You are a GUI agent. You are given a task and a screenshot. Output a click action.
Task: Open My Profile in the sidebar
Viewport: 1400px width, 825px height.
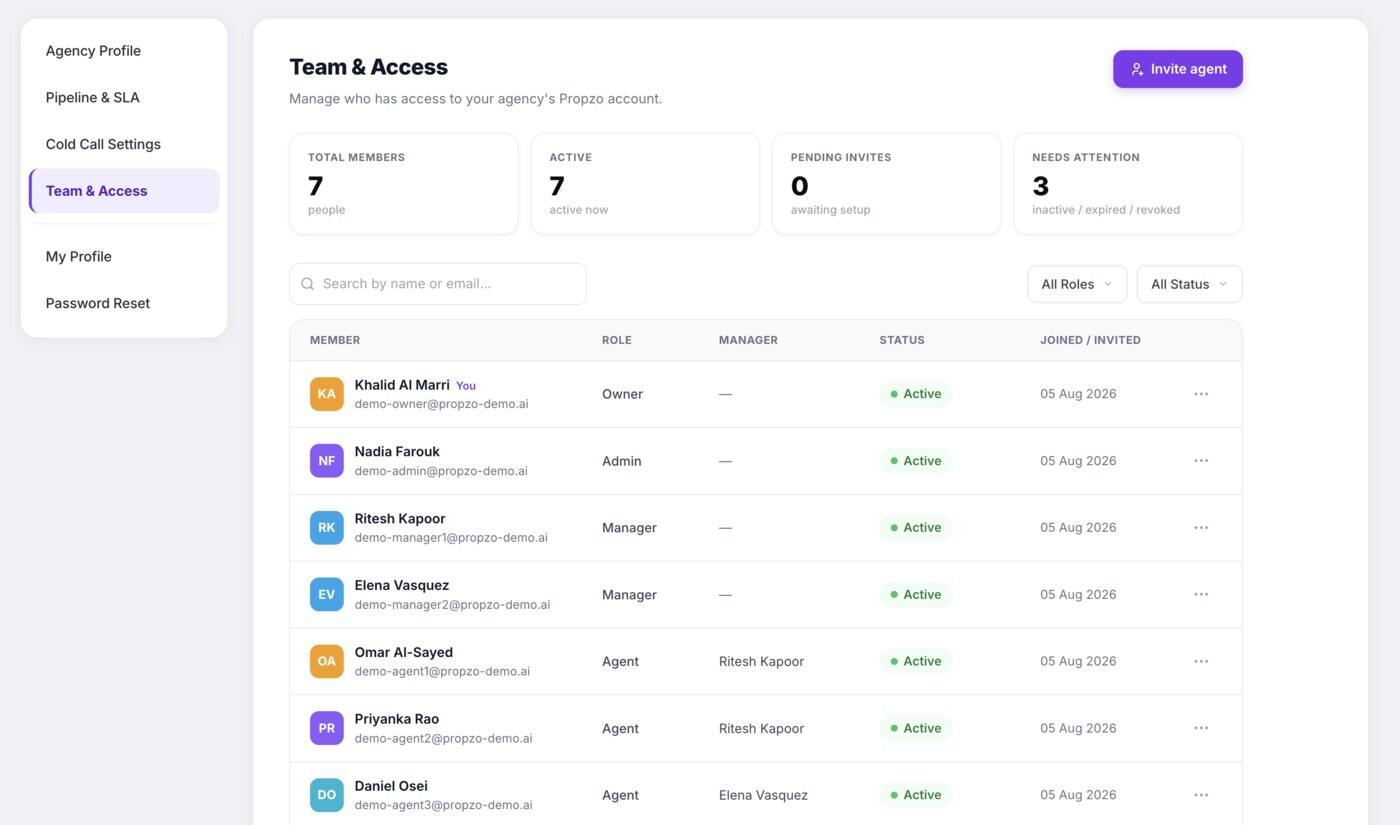(x=124, y=257)
